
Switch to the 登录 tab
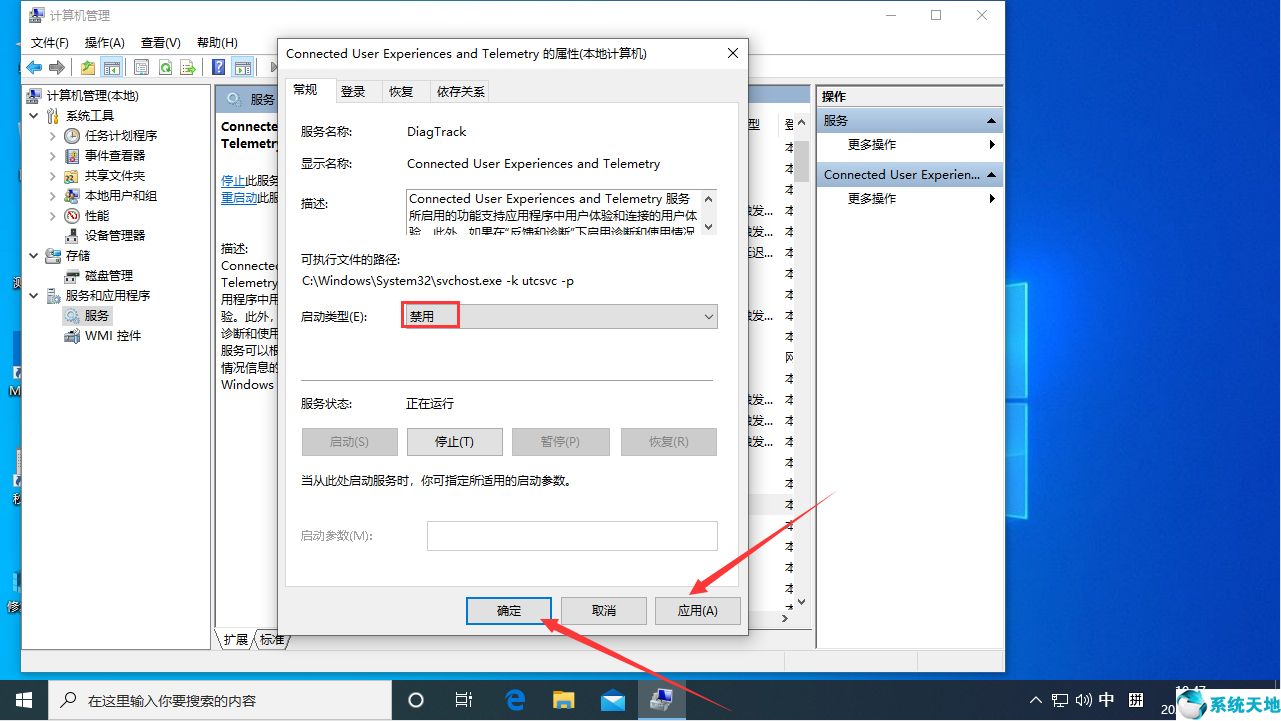[x=353, y=91]
